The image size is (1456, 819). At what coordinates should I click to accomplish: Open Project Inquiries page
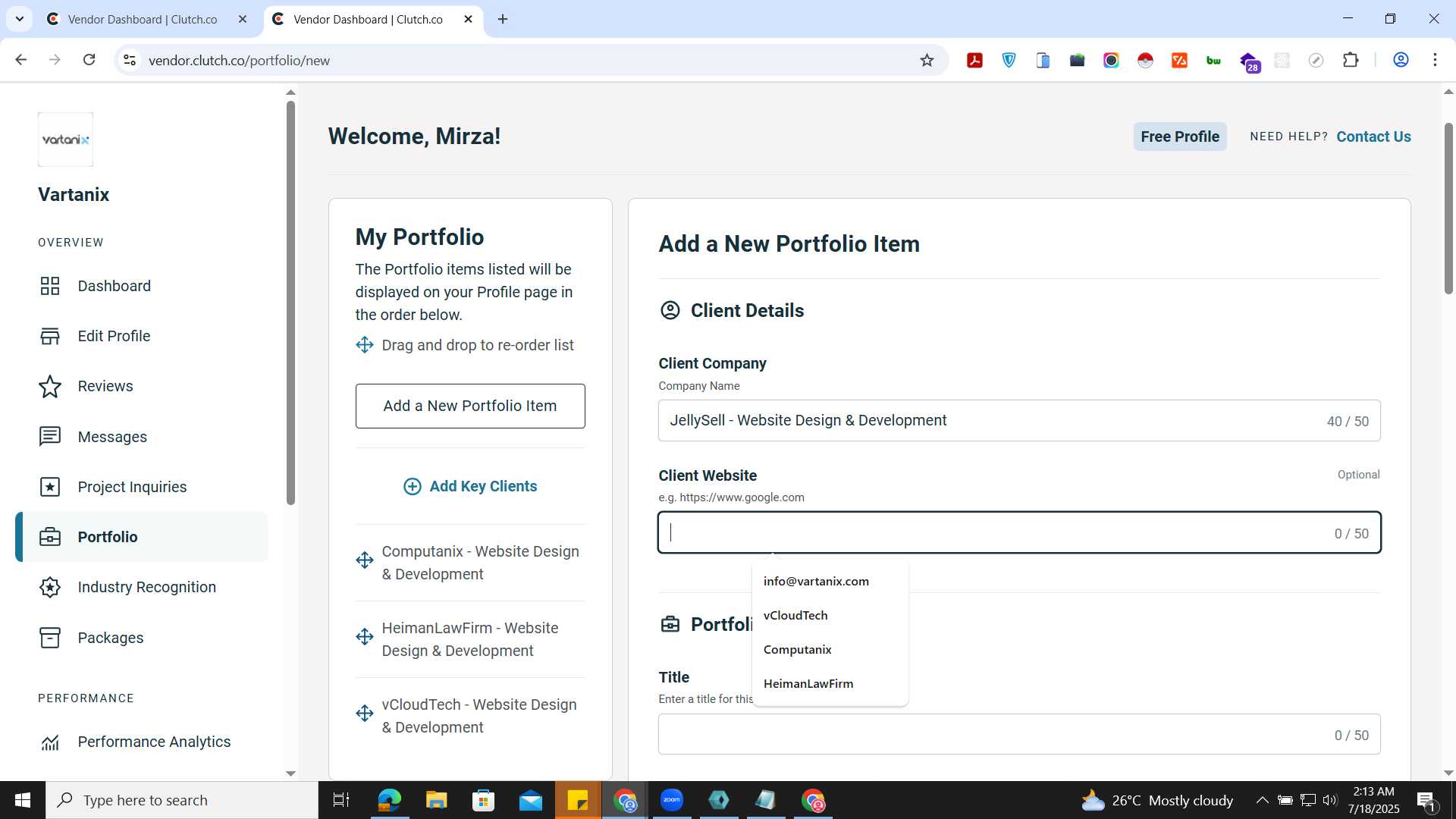(x=132, y=487)
